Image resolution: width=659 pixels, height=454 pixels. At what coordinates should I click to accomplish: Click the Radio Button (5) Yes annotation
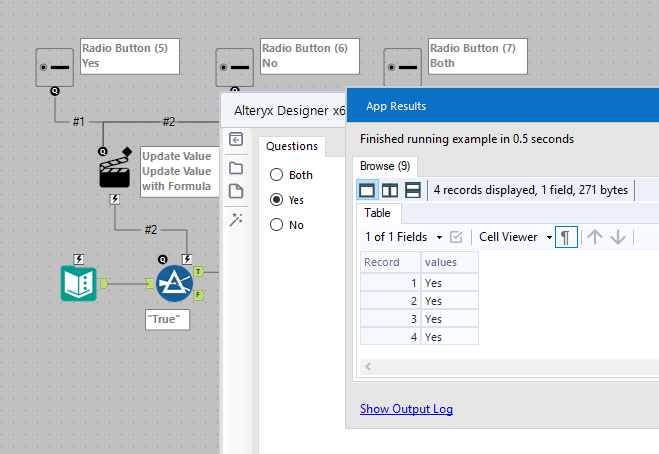tap(130, 56)
